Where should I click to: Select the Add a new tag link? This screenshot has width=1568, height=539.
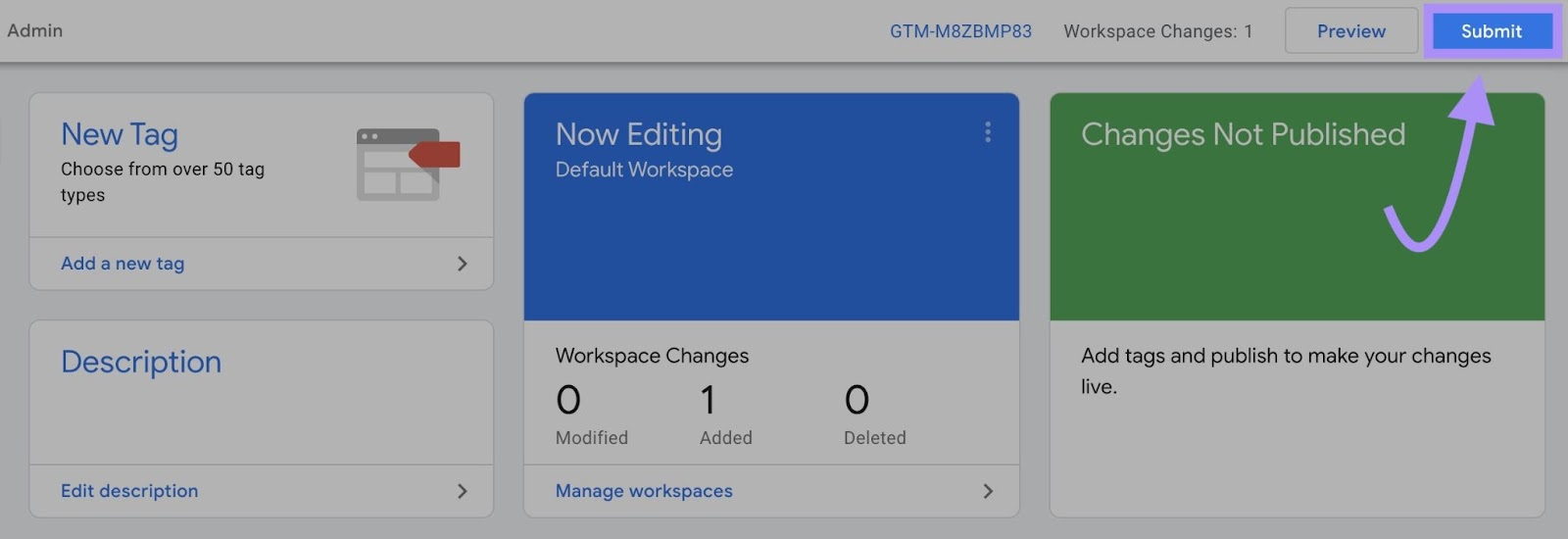point(122,264)
